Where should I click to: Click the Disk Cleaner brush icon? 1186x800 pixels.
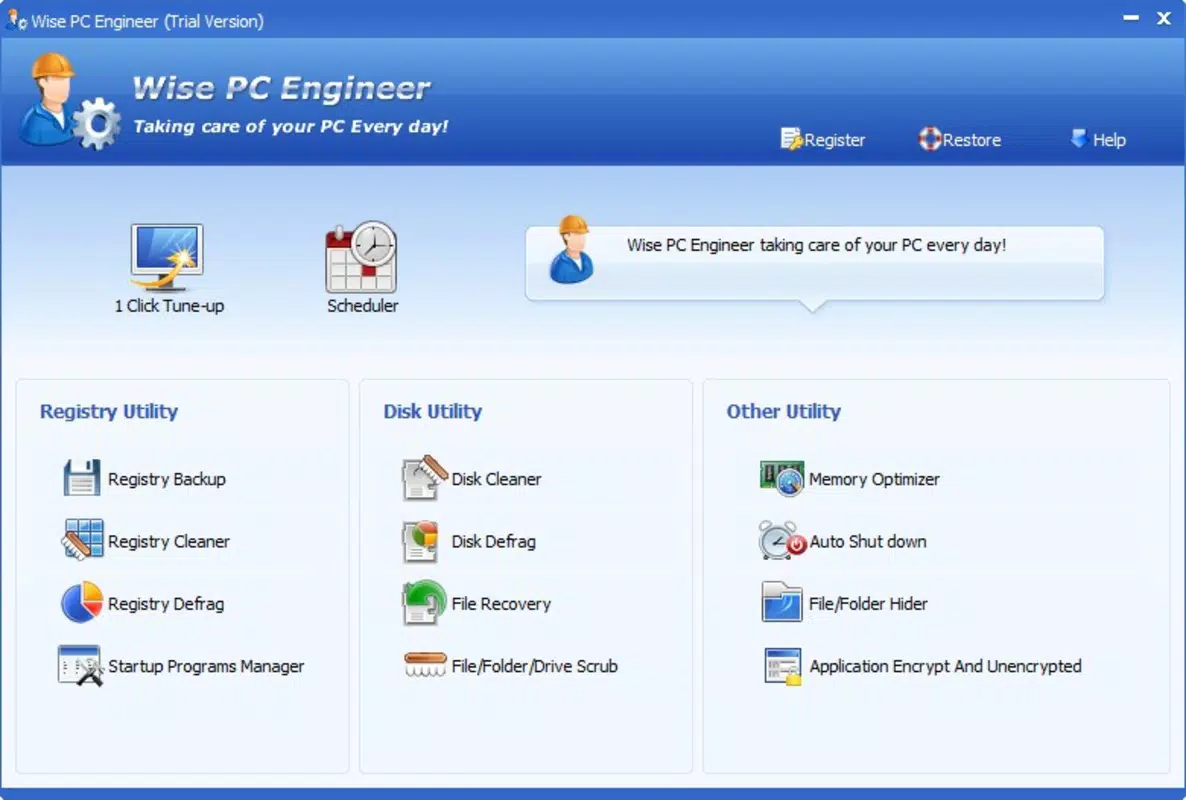424,478
